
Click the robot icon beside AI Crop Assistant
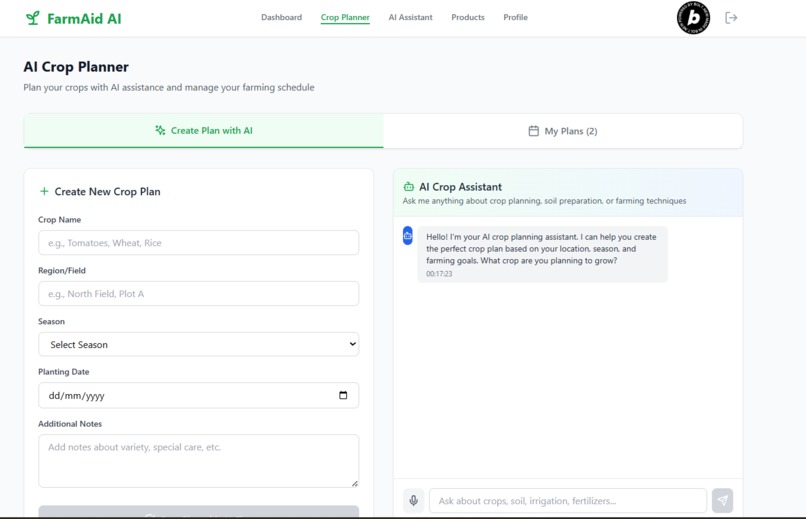coord(409,187)
